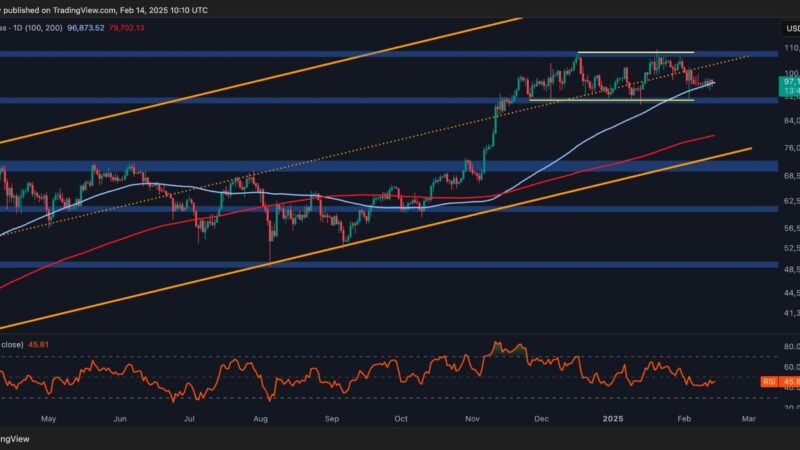The image size is (800, 450).
Task: Click the Jul label on time axis
Action: [189, 419]
